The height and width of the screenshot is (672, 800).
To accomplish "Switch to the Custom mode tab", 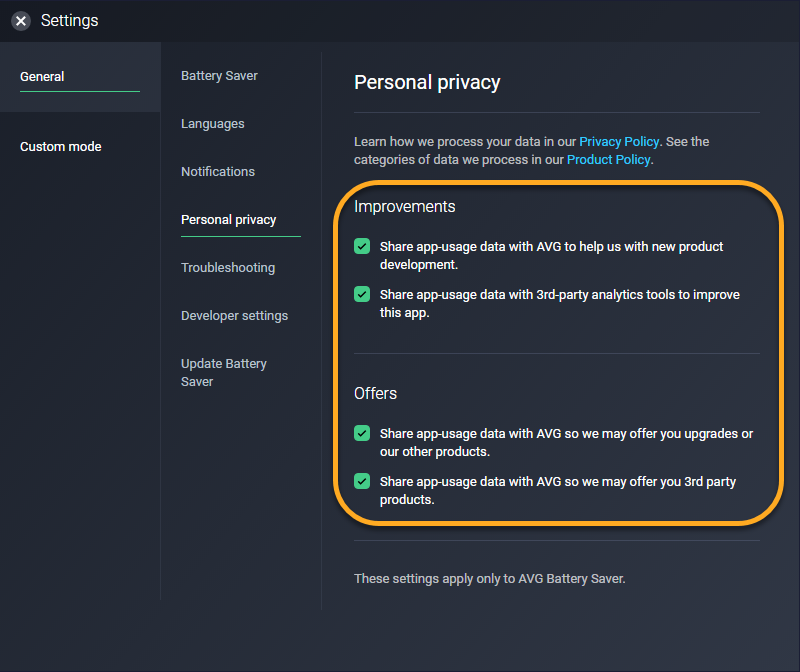I will 61,147.
